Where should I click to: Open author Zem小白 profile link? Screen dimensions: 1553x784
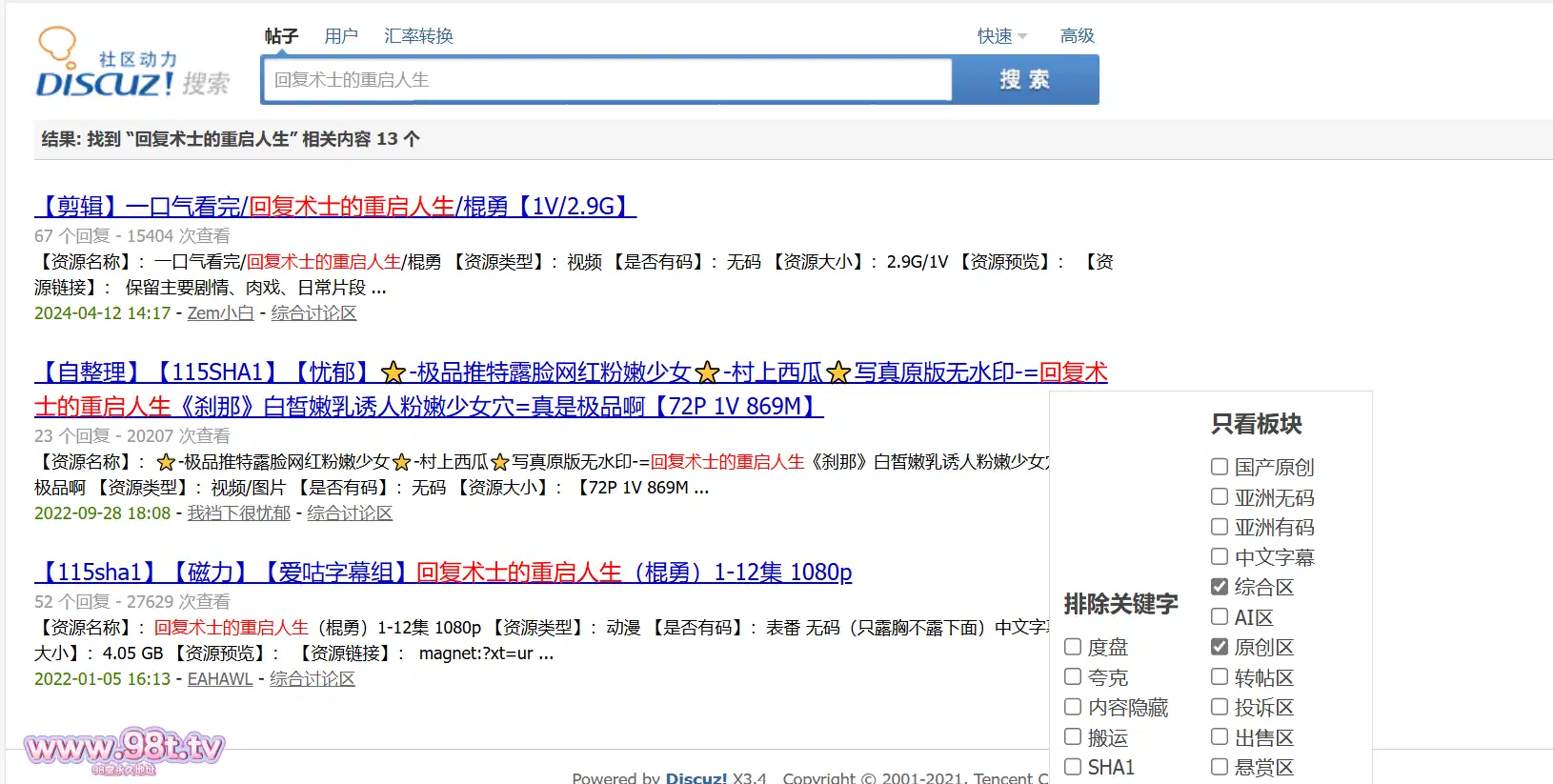[220, 313]
